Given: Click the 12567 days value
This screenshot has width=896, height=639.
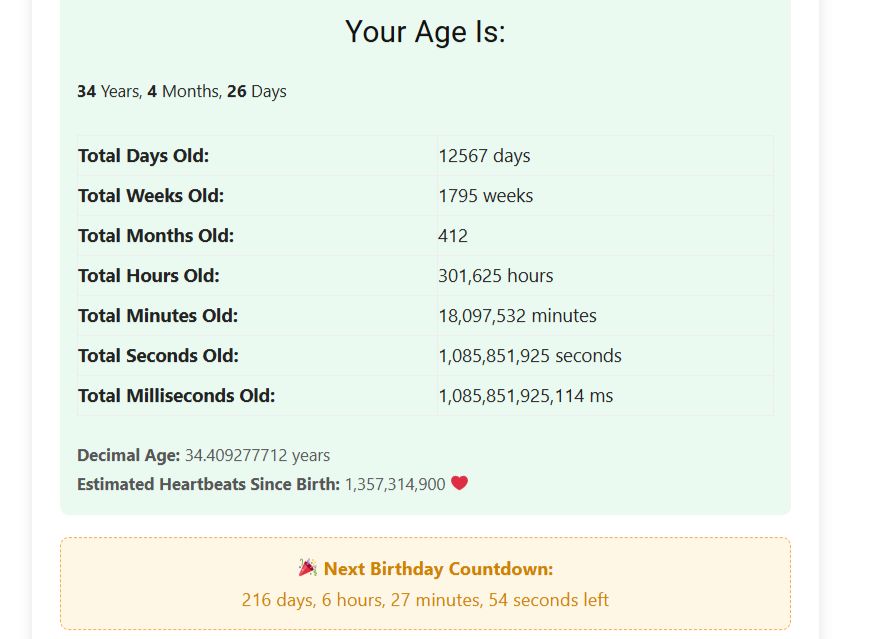Looking at the screenshot, I should tap(484, 156).
